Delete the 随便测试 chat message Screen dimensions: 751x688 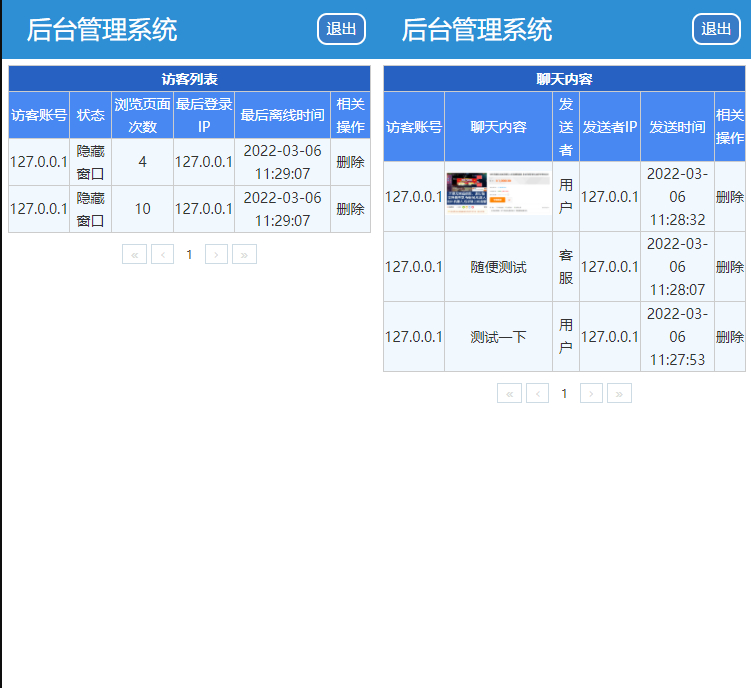pos(729,266)
